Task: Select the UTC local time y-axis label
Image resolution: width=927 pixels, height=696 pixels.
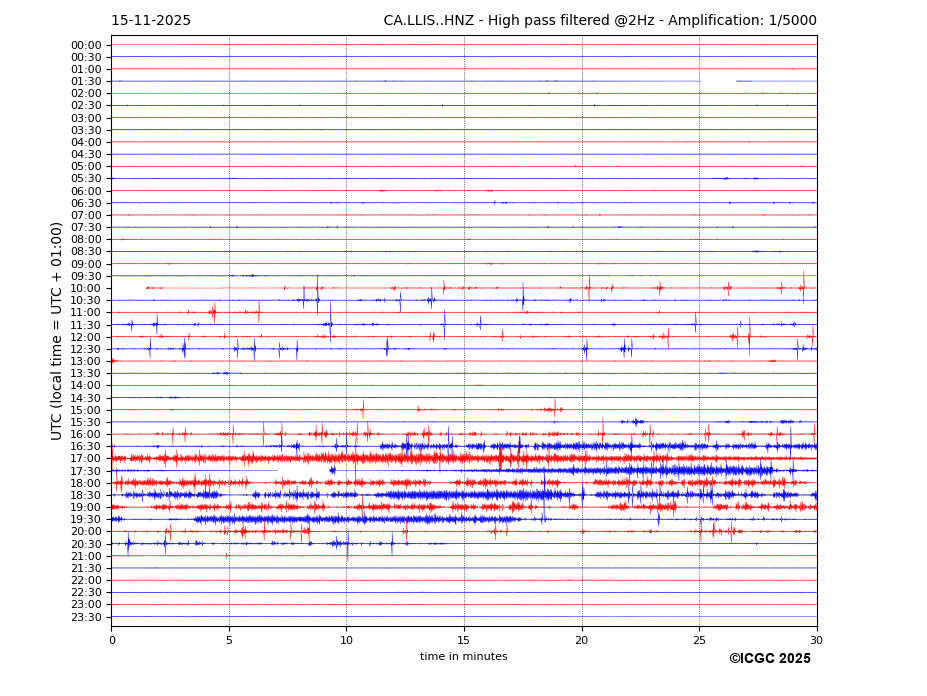Action: coord(58,331)
